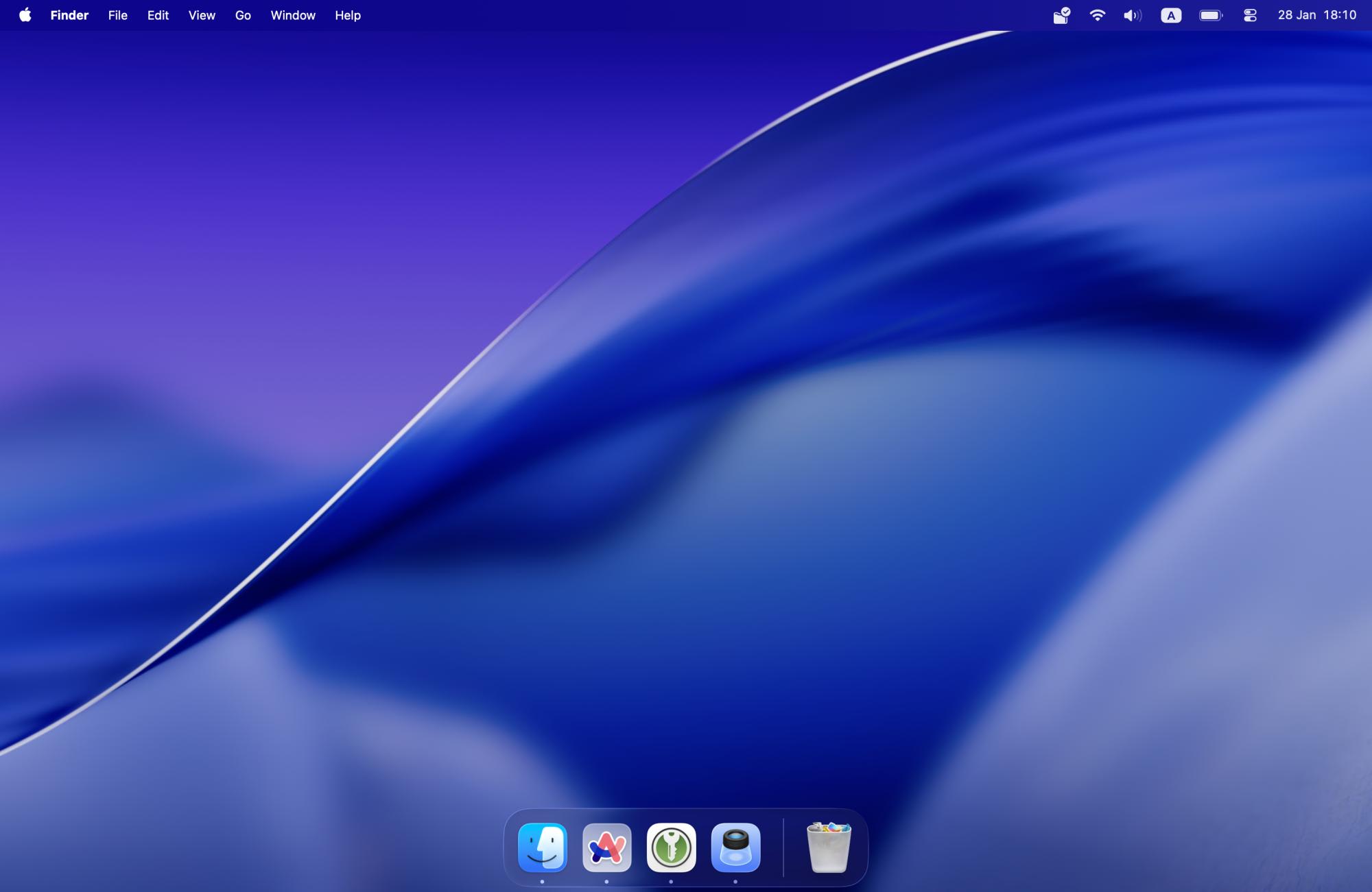
Task: Click the date and time clock
Action: pos(1316,15)
